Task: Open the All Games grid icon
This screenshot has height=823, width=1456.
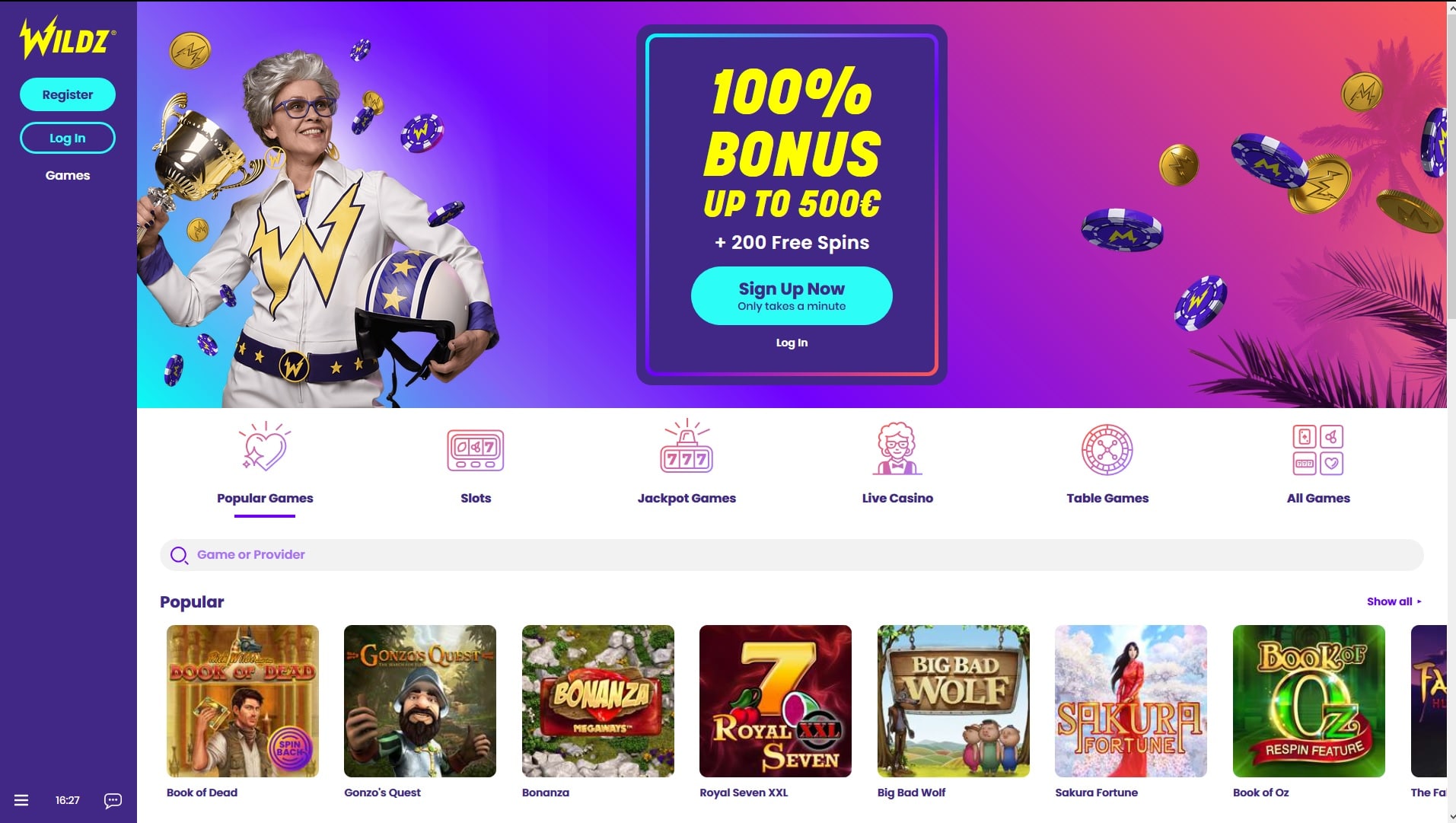Action: click(x=1318, y=450)
